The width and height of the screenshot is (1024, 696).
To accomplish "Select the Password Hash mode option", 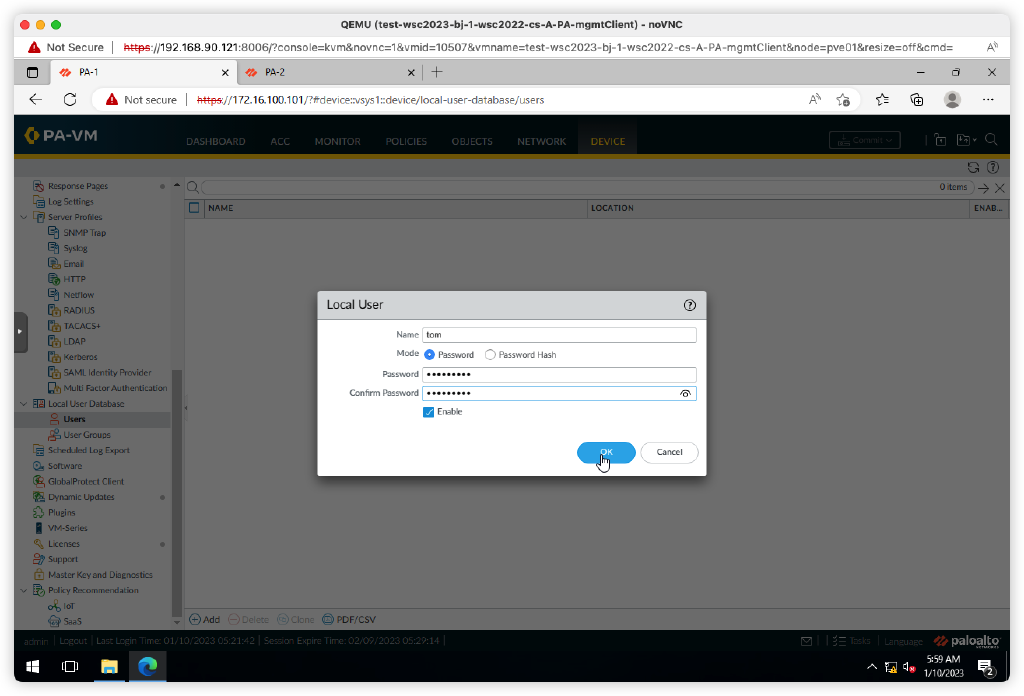I will click(490, 354).
